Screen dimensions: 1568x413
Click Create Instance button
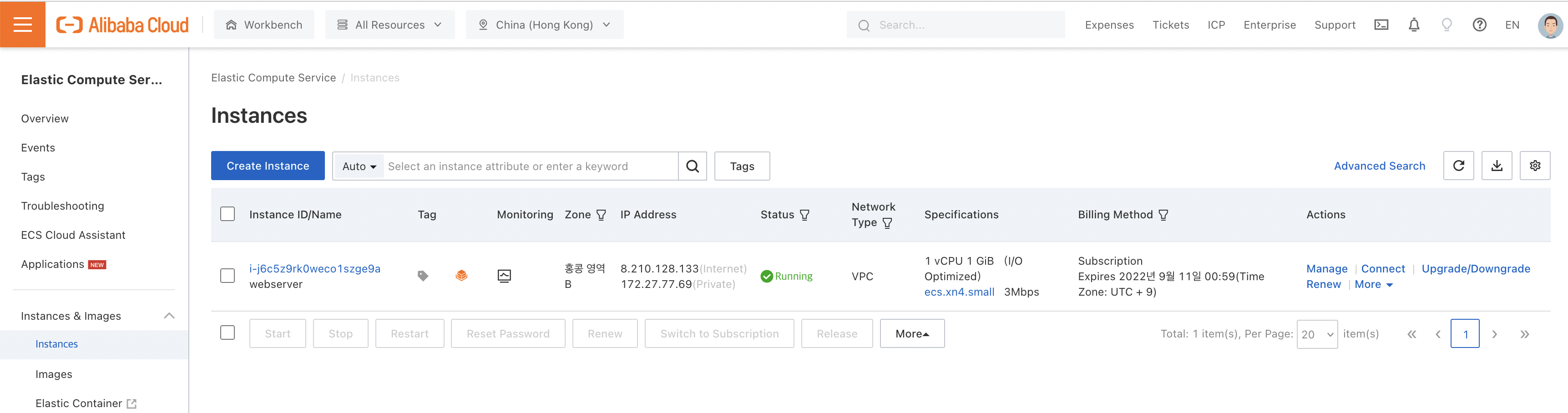coord(268,166)
